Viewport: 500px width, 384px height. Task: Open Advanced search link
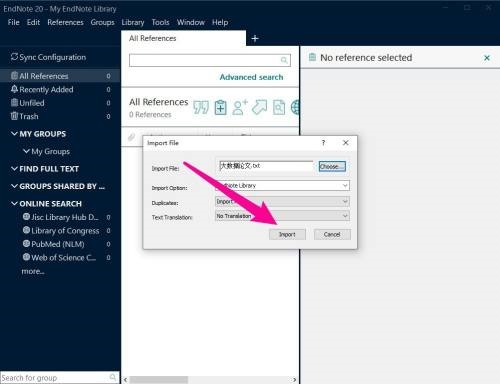[x=251, y=77]
